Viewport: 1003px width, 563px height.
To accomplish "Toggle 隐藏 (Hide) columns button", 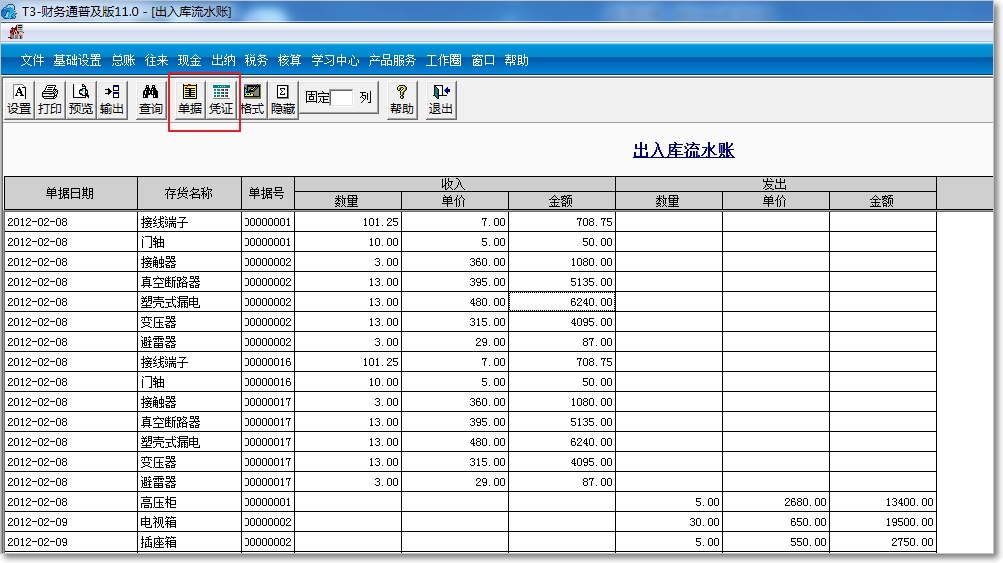I will 283,99.
